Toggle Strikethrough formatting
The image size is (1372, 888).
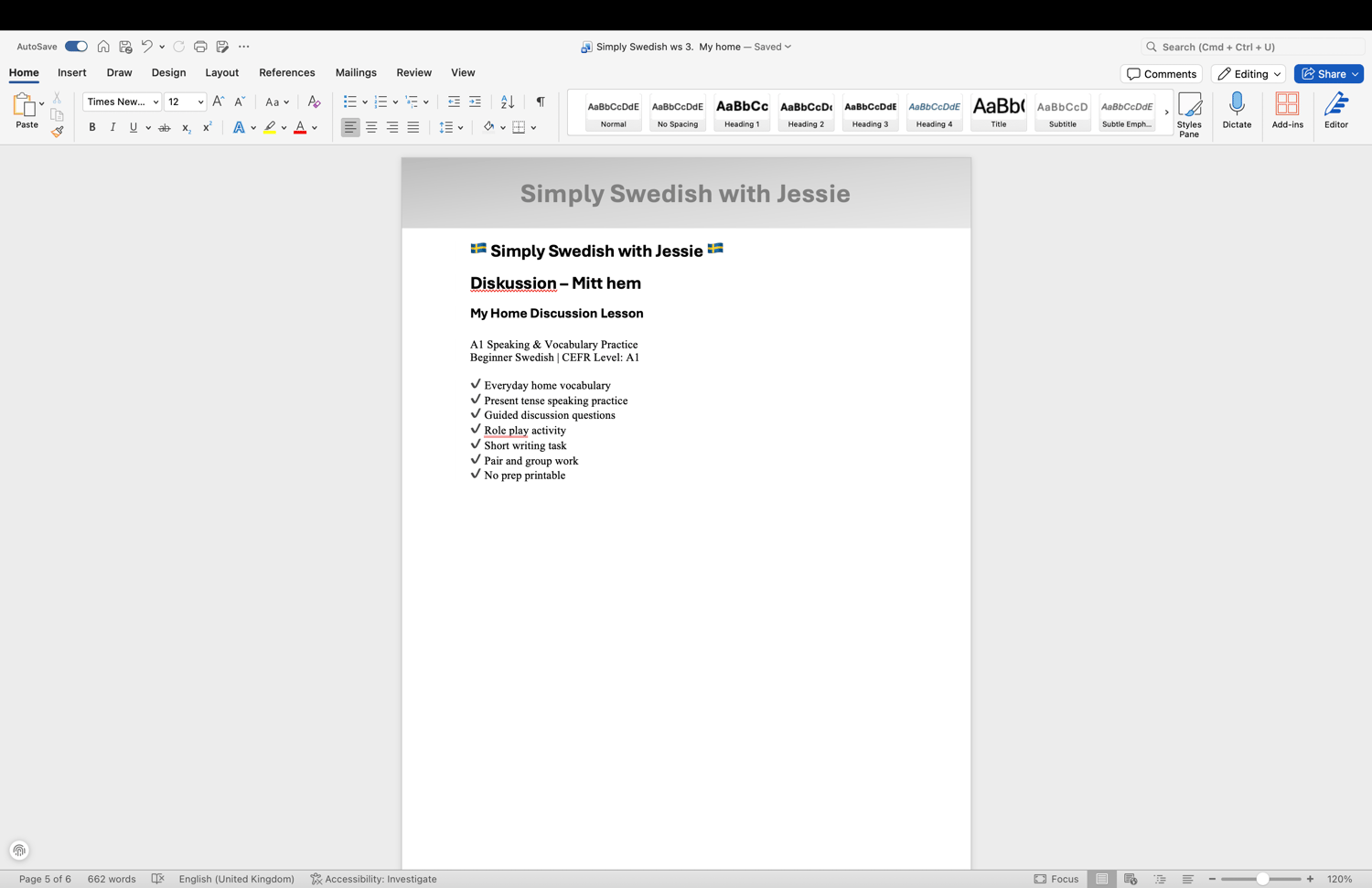point(165,128)
